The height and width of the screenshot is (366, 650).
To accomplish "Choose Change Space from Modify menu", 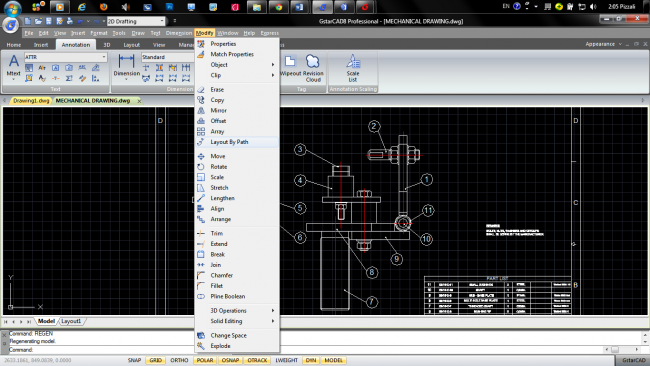I will click(x=237, y=335).
